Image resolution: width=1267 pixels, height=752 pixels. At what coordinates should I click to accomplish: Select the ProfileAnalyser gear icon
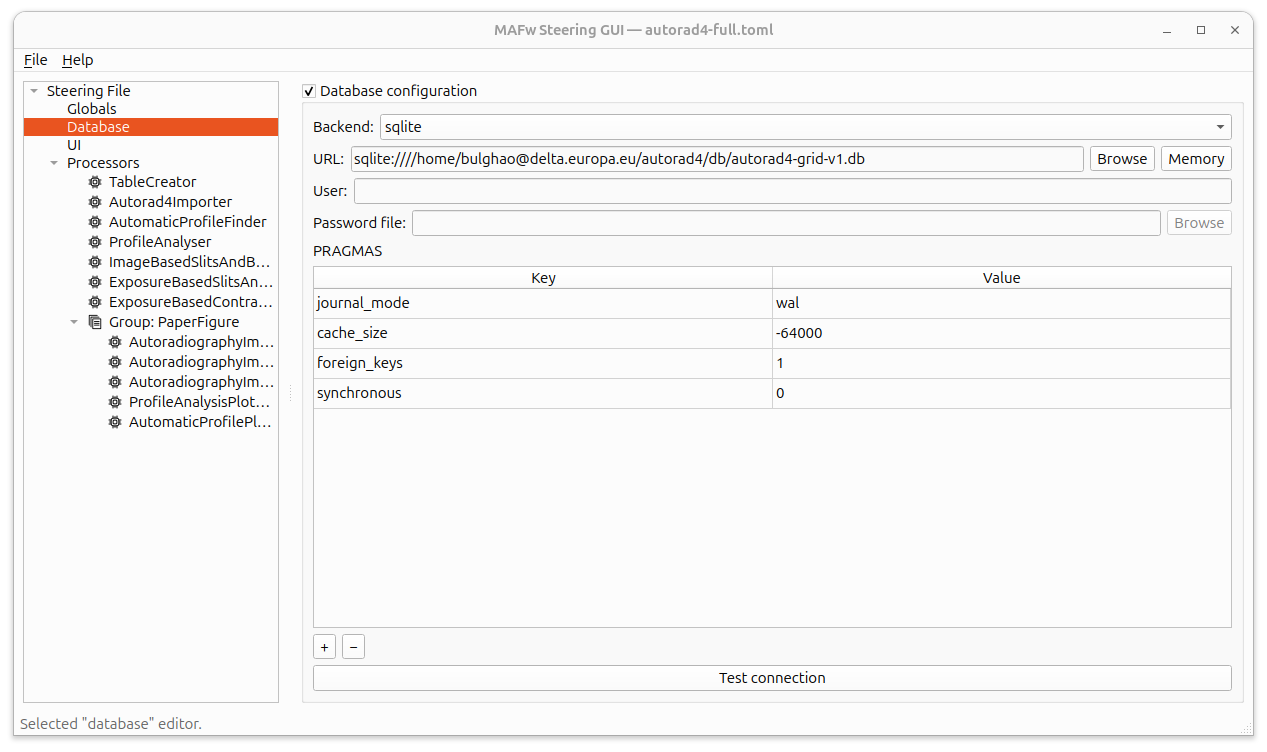coord(93,242)
